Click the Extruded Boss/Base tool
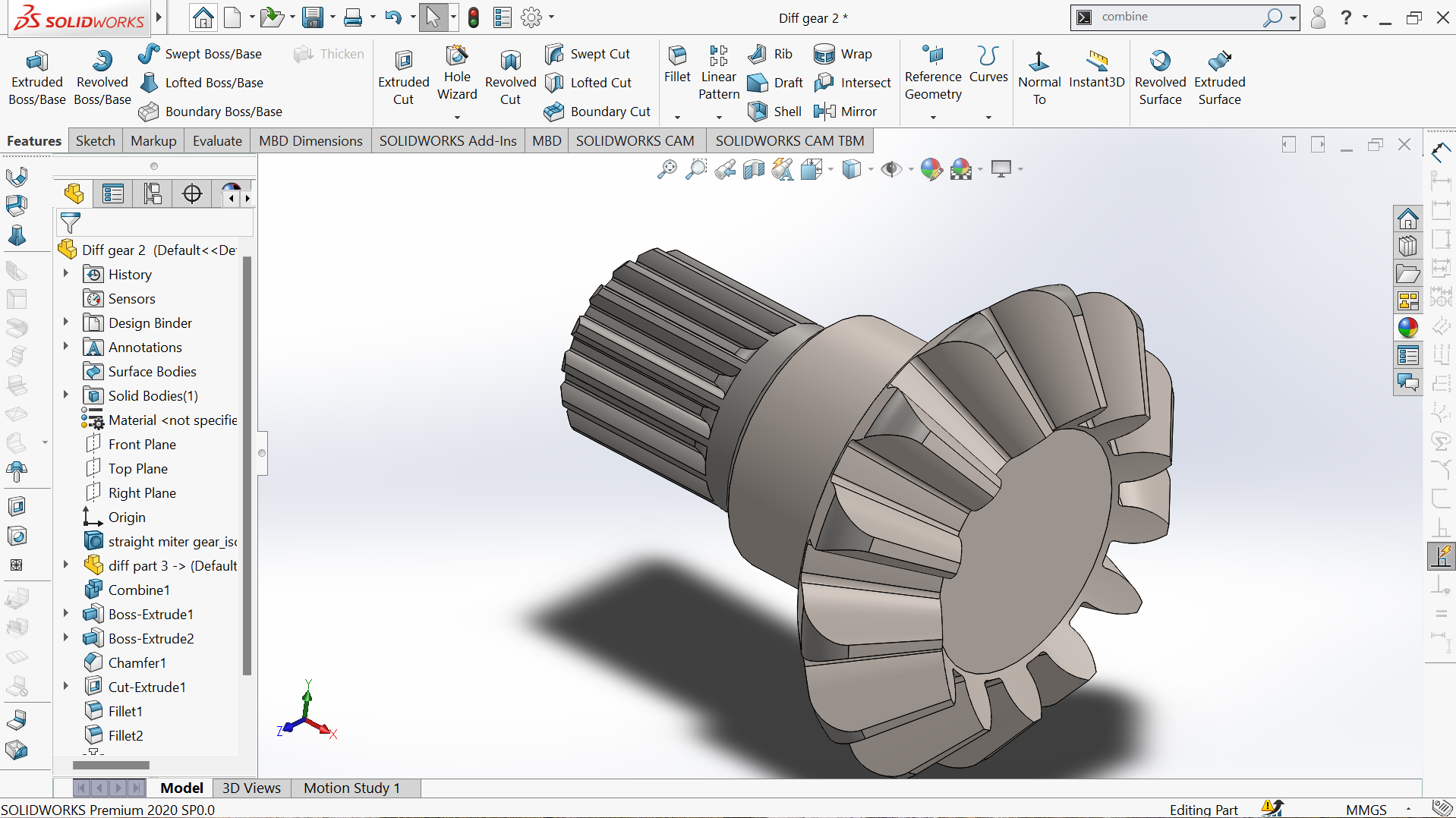This screenshot has width=1456, height=818. [x=36, y=77]
